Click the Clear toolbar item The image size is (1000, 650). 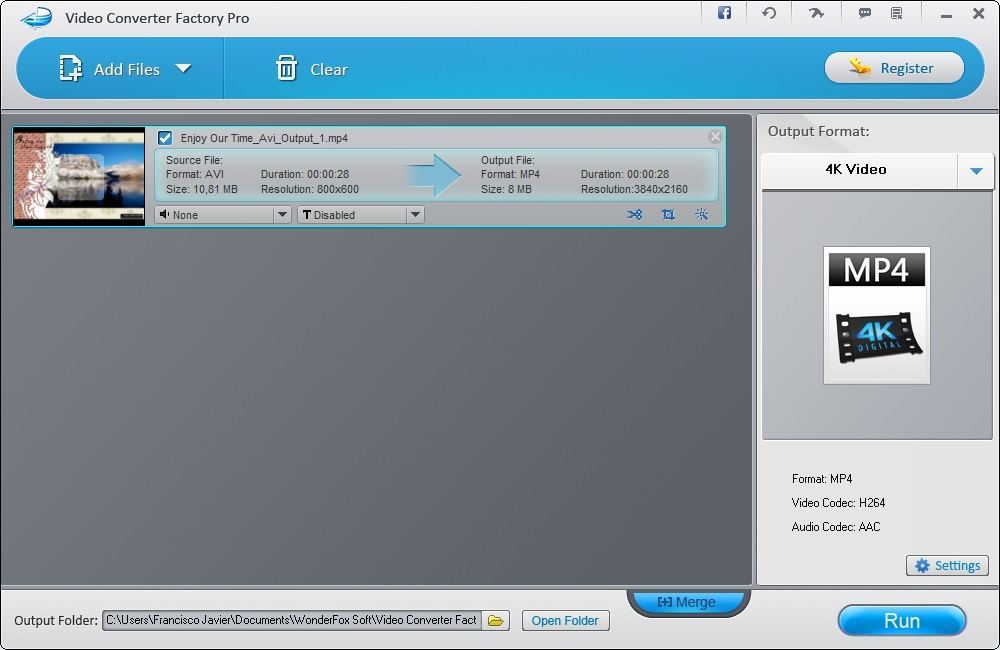pos(310,69)
